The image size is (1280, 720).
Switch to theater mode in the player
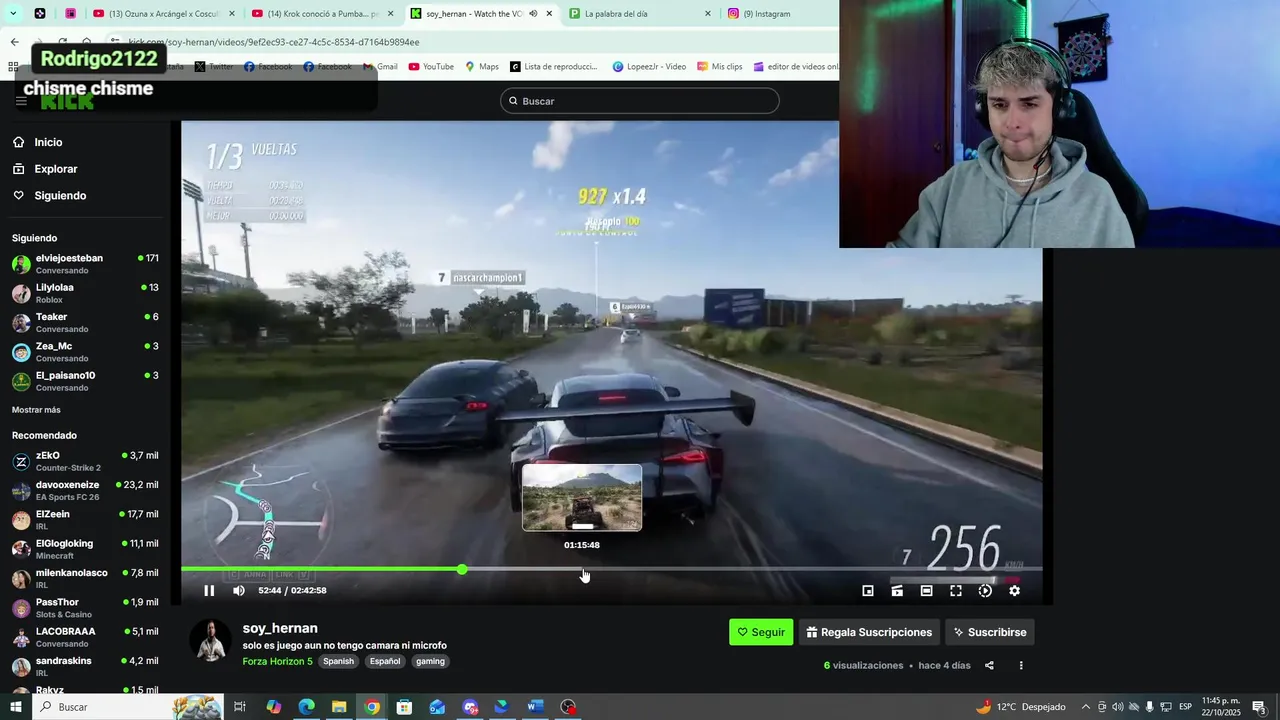[926, 591]
